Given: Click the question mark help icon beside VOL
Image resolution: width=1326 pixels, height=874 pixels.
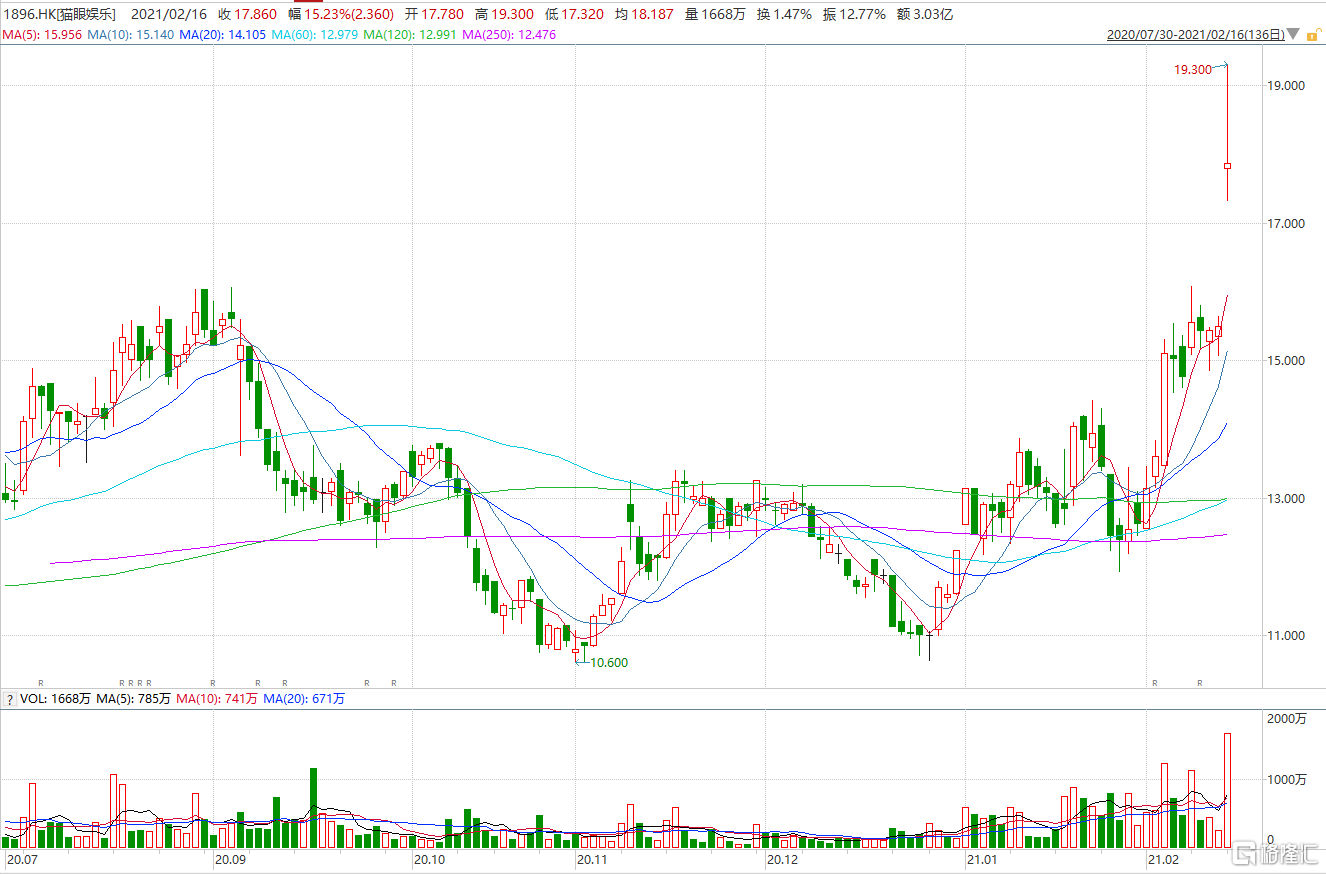Looking at the screenshot, I should coord(9,699).
